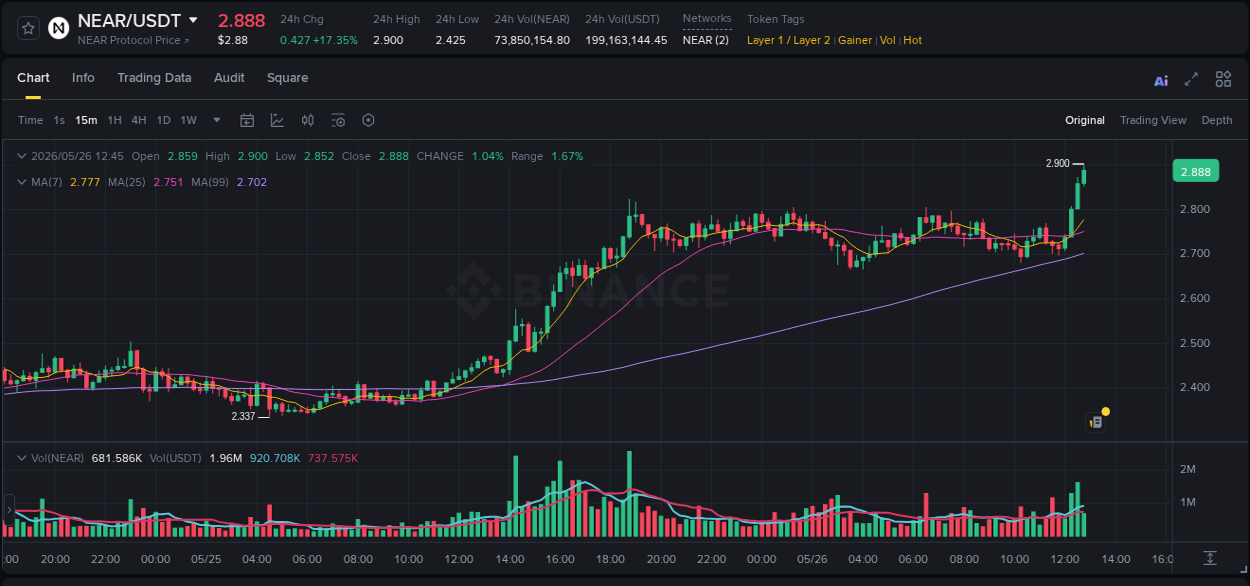Open the go-to-date calendar icon
Image resolution: width=1250 pixels, height=586 pixels.
247,120
